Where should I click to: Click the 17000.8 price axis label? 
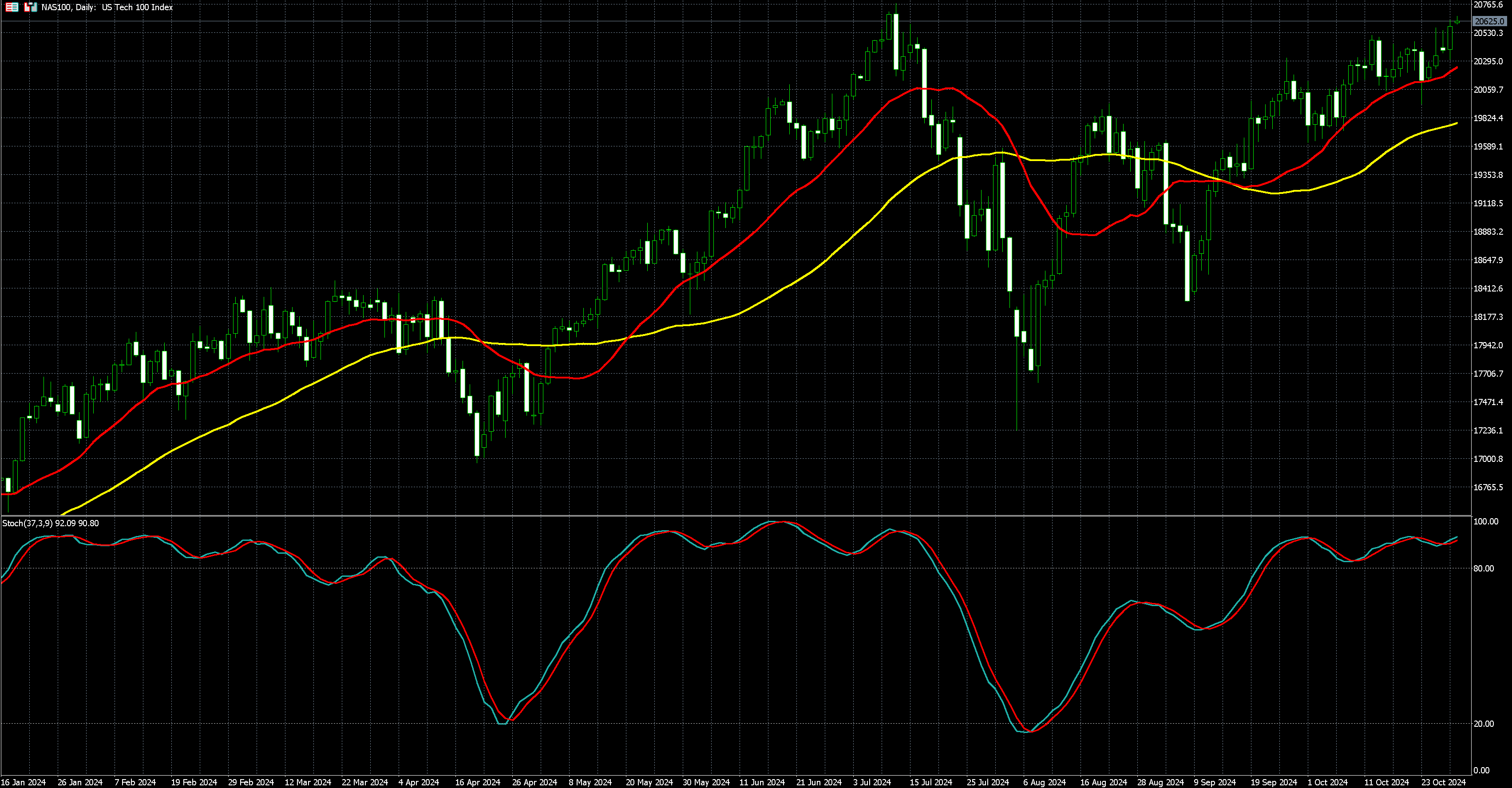(1488, 459)
